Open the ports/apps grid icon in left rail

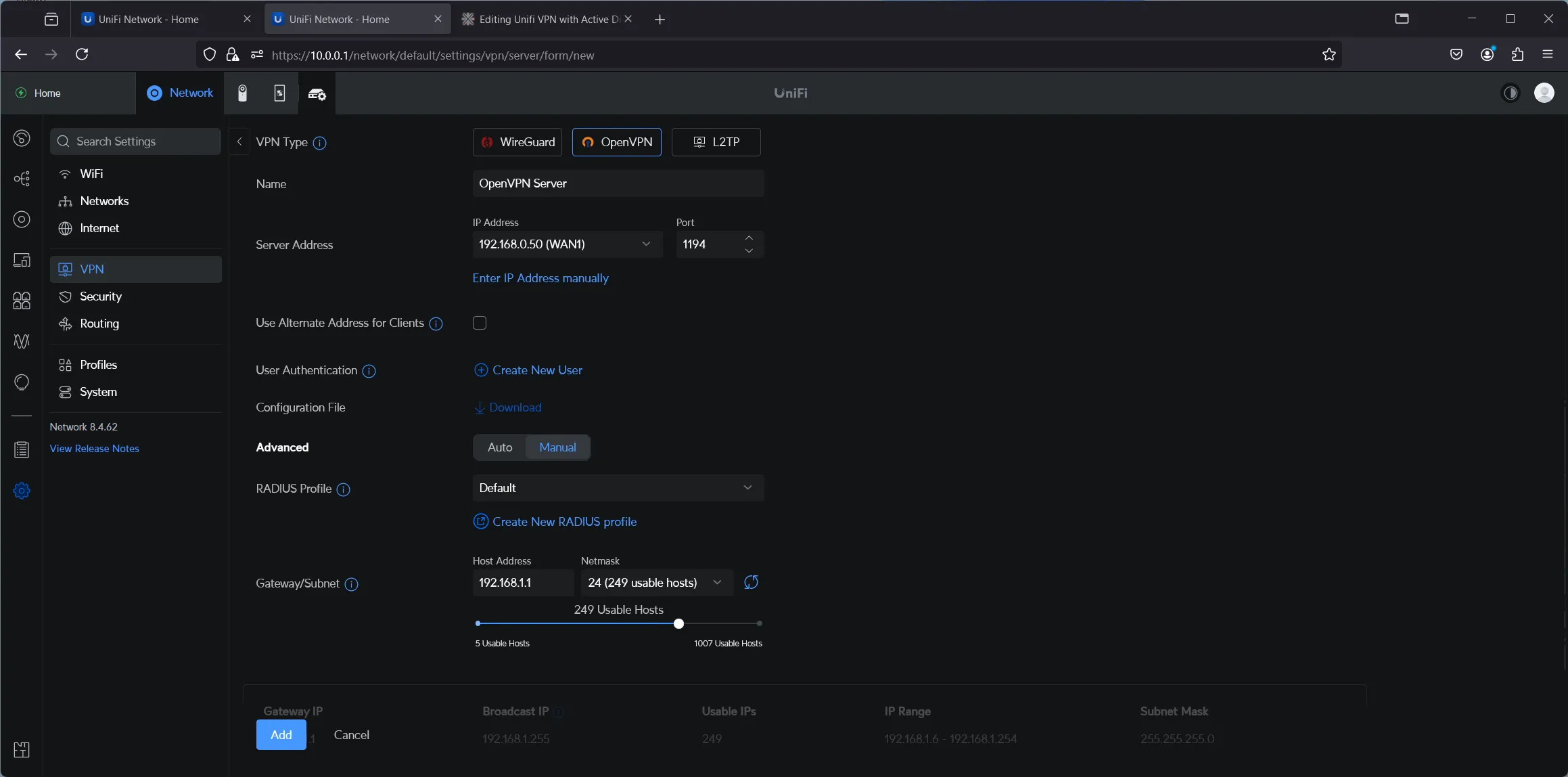[x=22, y=301]
